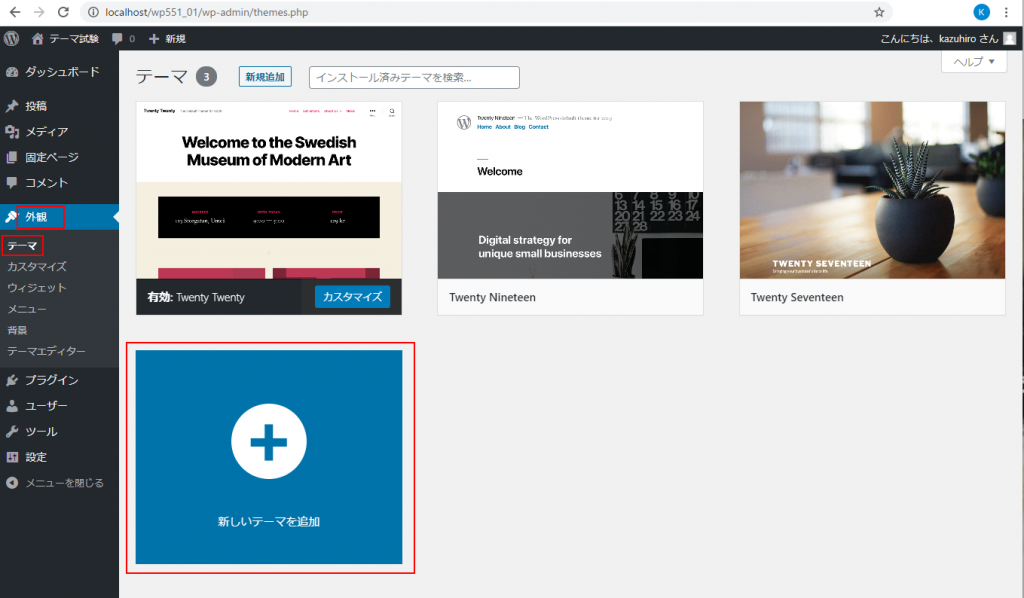Click the user avatar next to kazuhiro
The height and width of the screenshot is (598, 1024).
click(1009, 38)
